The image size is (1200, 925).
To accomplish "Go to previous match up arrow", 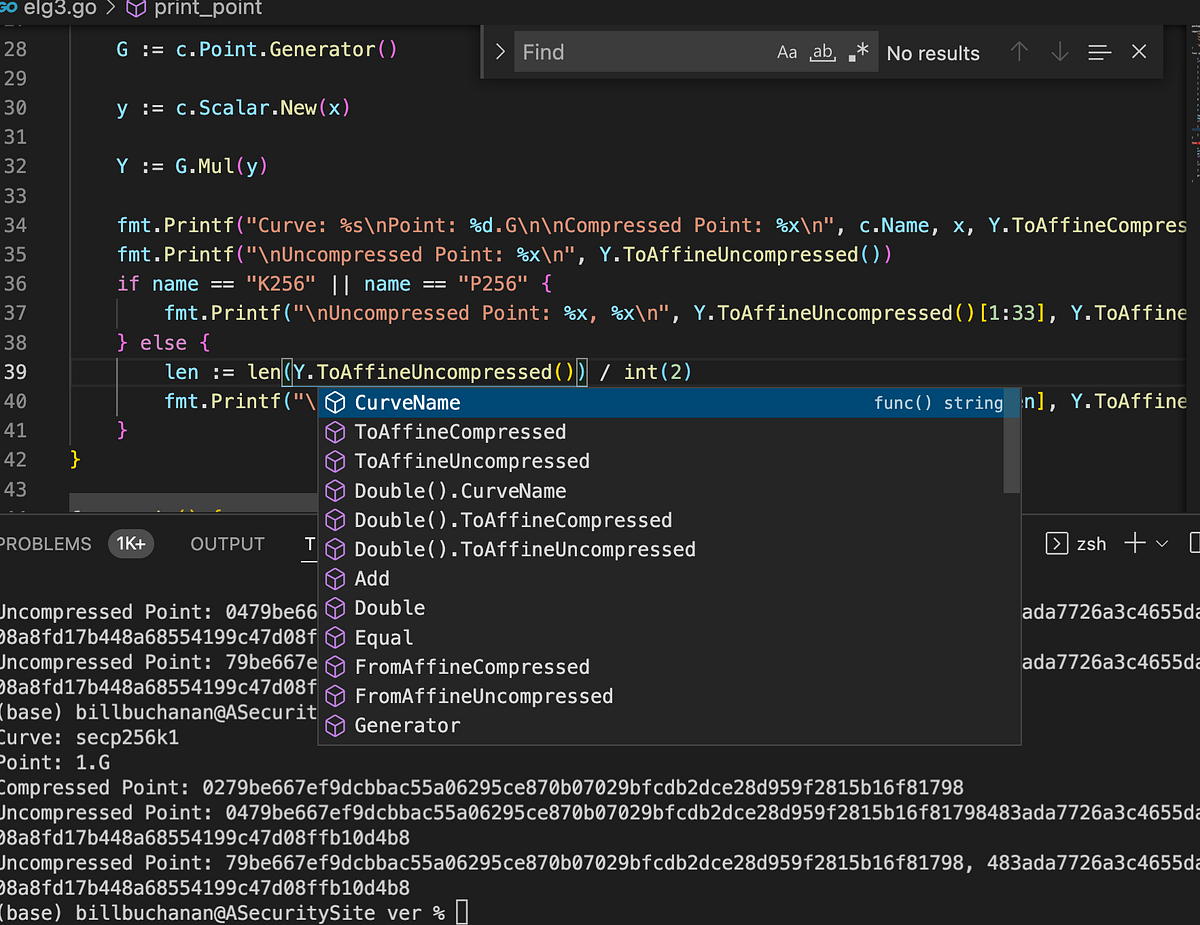I will coord(1019,52).
